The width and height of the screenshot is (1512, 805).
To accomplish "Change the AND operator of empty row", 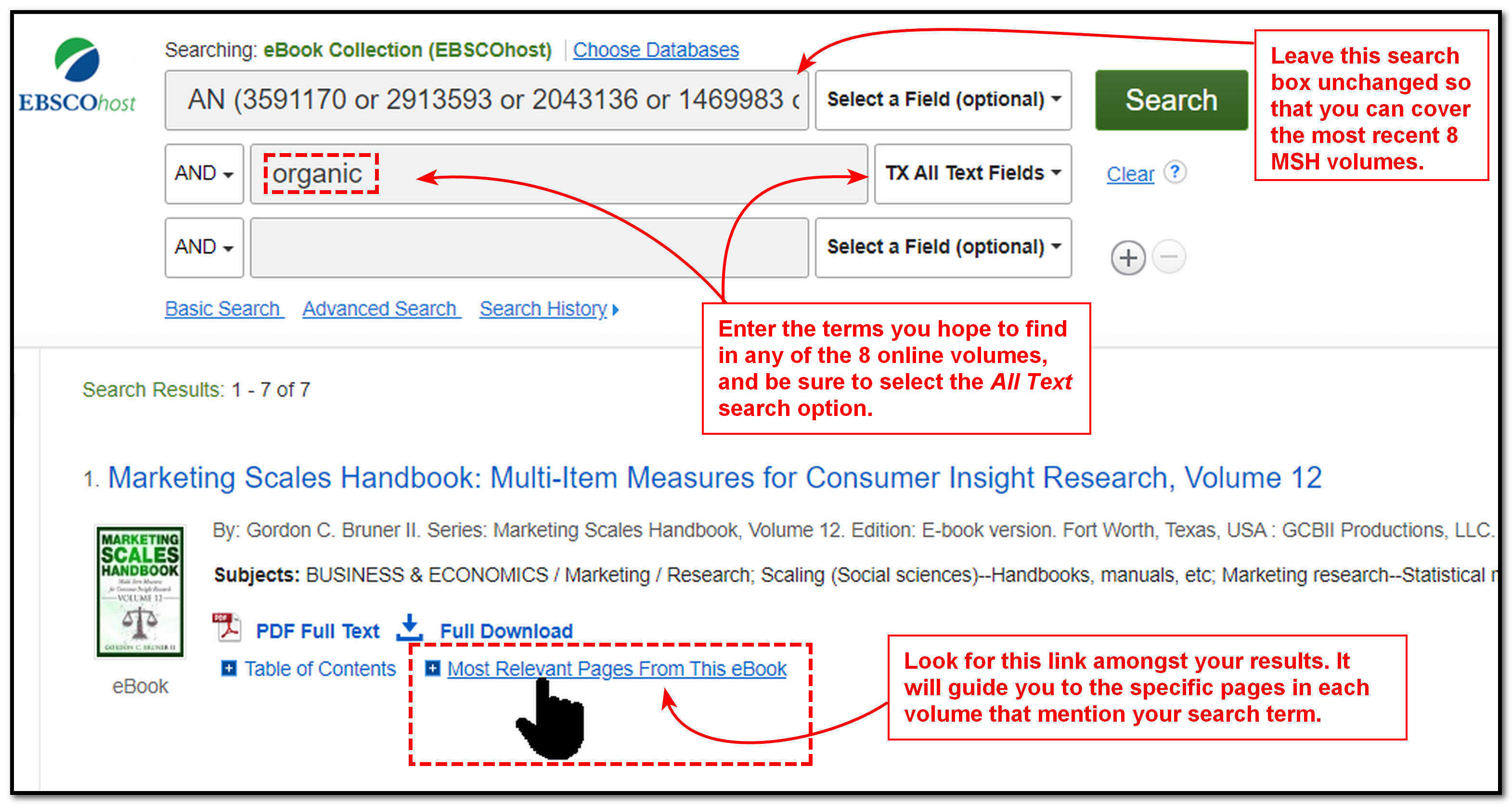I will coord(204,247).
